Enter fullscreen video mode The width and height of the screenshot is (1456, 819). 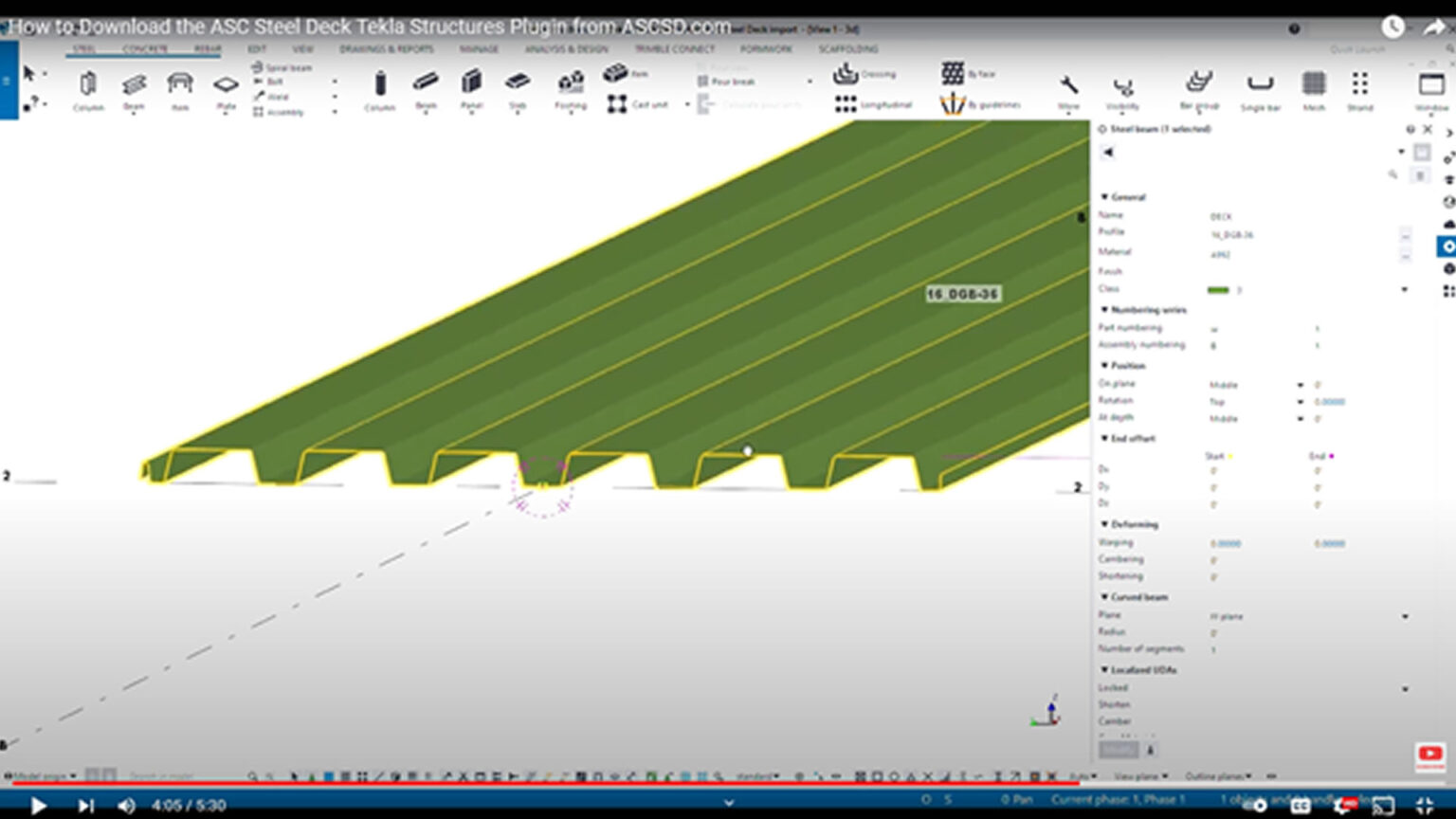pos(1425,806)
